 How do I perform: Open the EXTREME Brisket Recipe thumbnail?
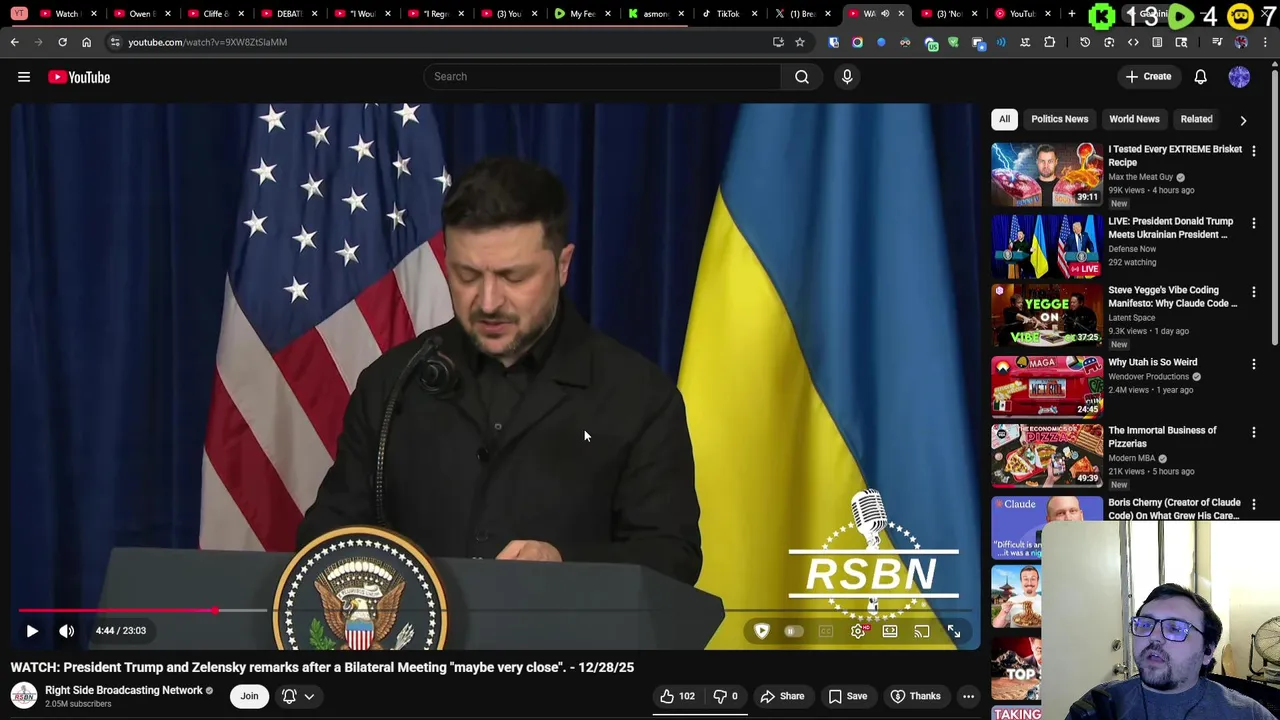(1047, 174)
